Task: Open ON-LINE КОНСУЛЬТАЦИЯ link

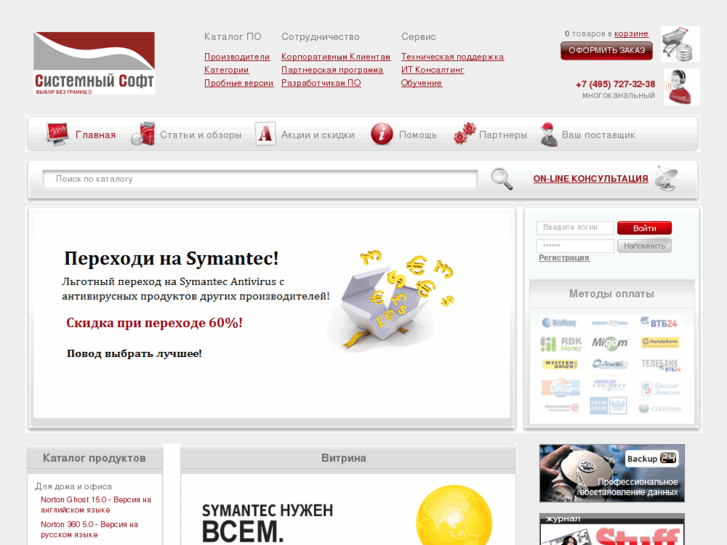Action: point(590,179)
